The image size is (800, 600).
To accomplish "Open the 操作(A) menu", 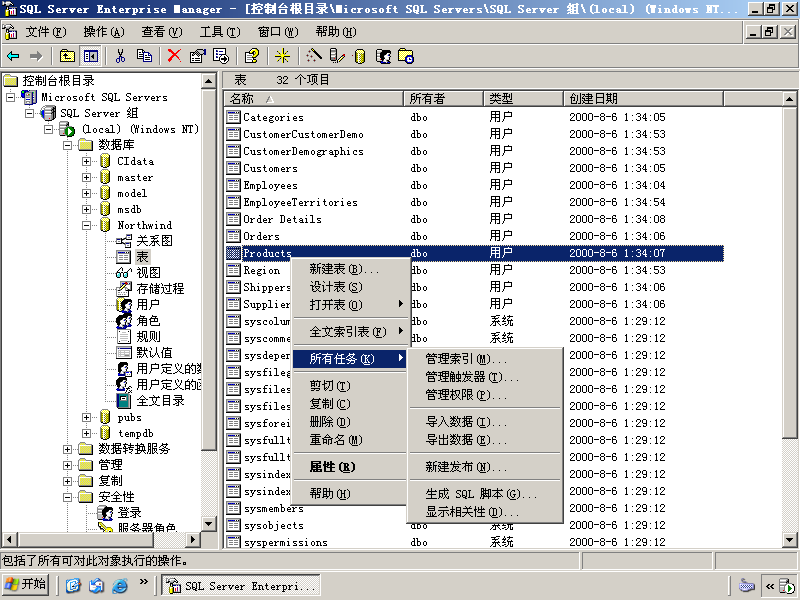I will tap(104, 32).
